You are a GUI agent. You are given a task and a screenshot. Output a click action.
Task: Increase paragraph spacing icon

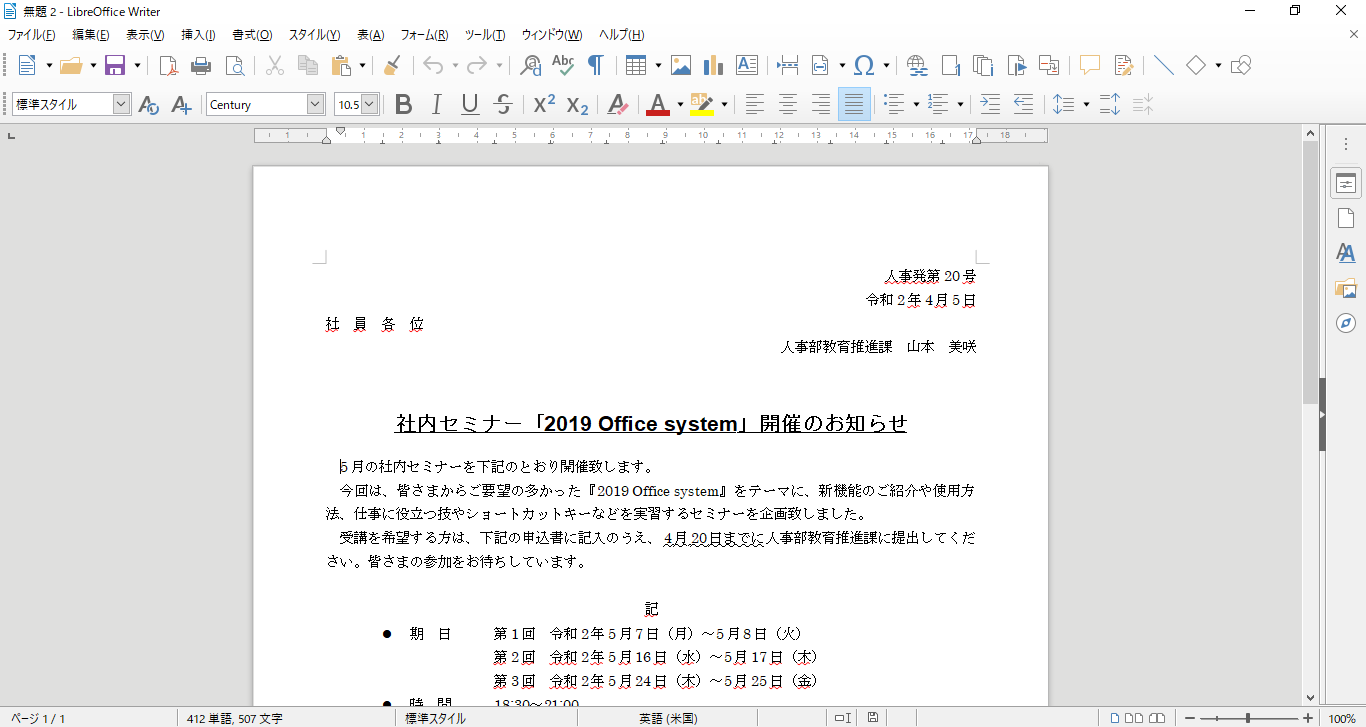tap(1110, 104)
